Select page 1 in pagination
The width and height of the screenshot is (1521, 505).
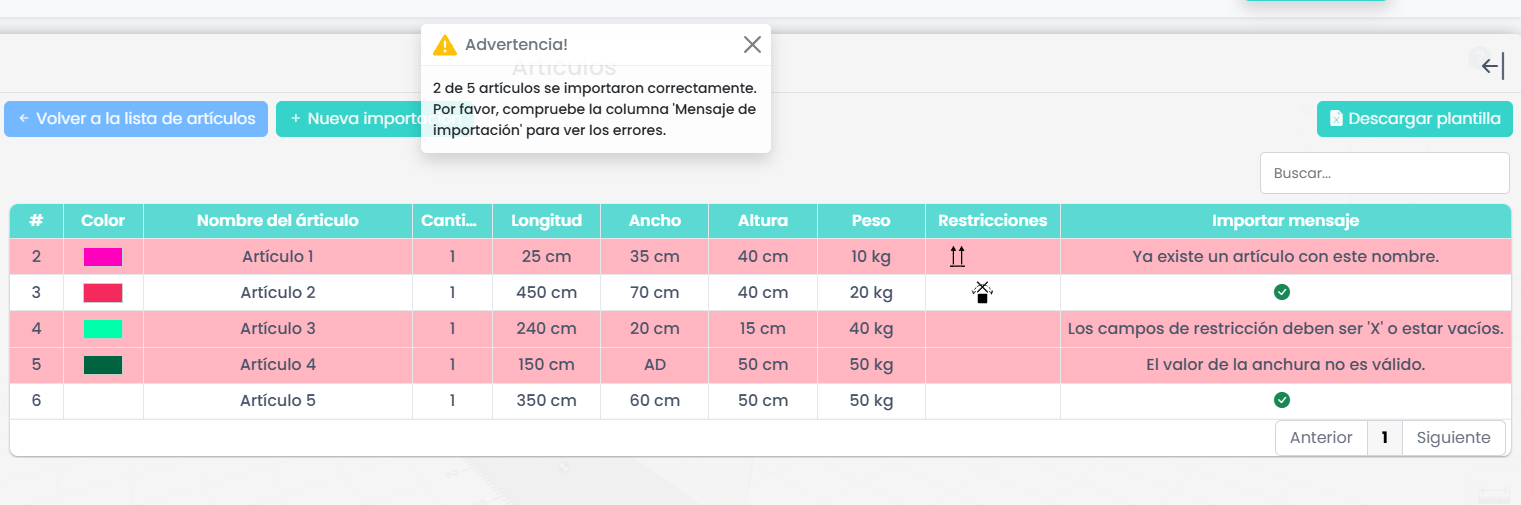[x=1385, y=438]
